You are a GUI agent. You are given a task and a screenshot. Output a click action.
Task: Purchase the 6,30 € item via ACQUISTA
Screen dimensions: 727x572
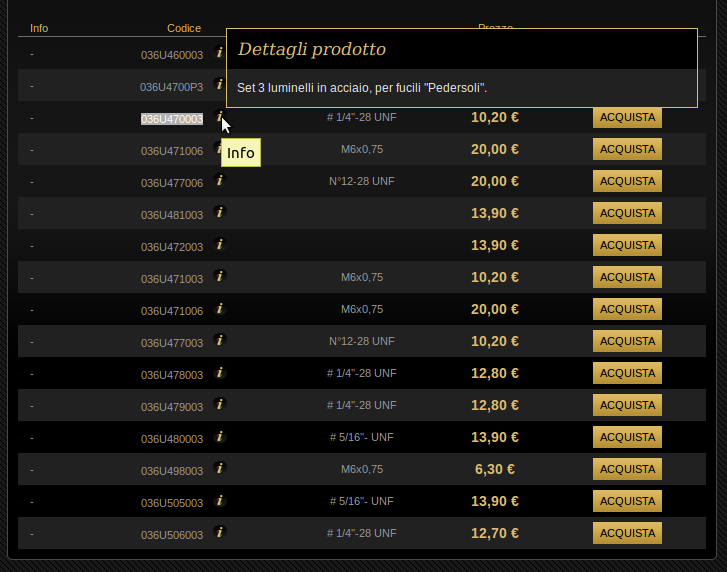pos(627,470)
